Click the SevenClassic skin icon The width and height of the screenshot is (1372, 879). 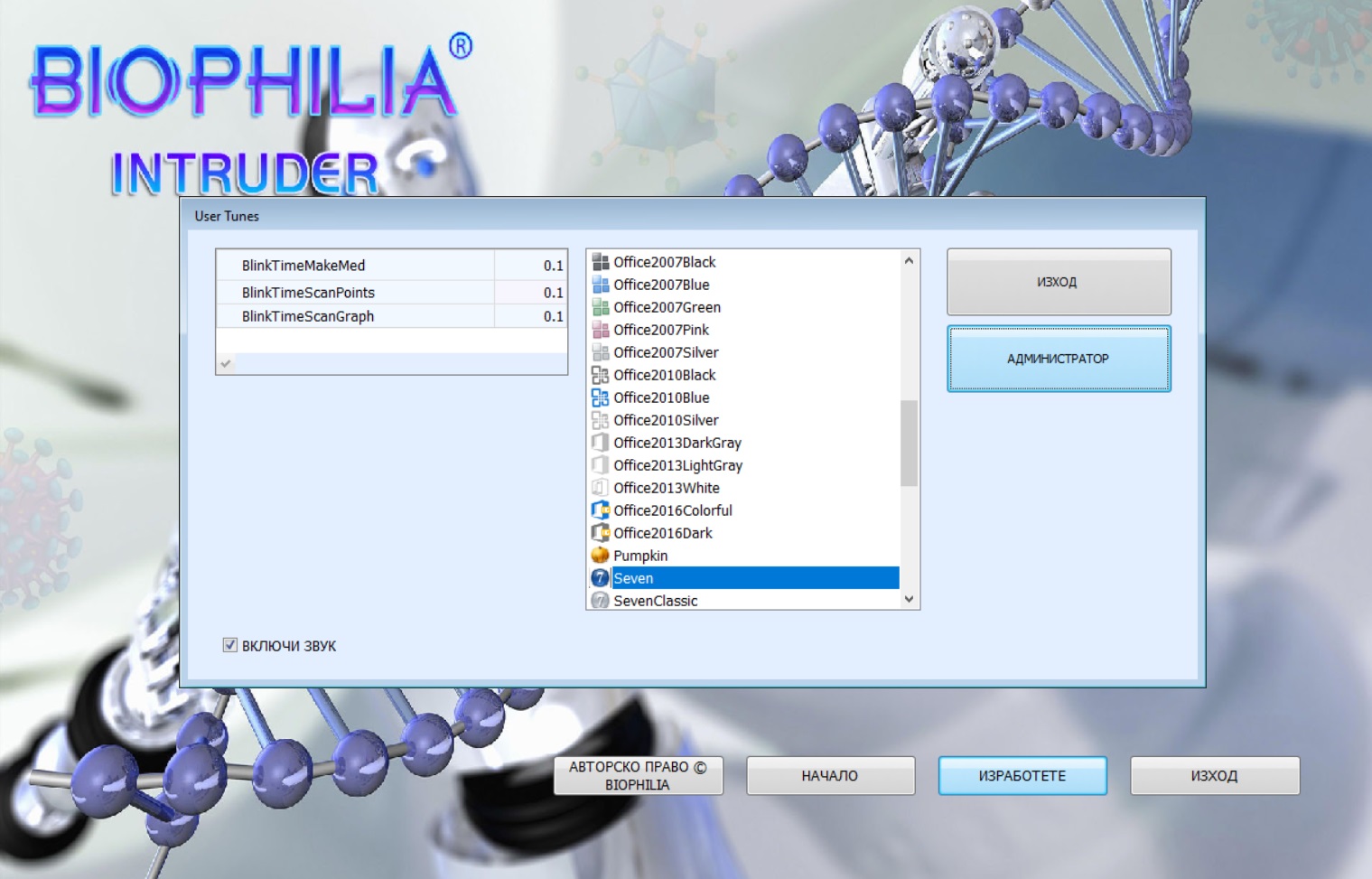[600, 601]
